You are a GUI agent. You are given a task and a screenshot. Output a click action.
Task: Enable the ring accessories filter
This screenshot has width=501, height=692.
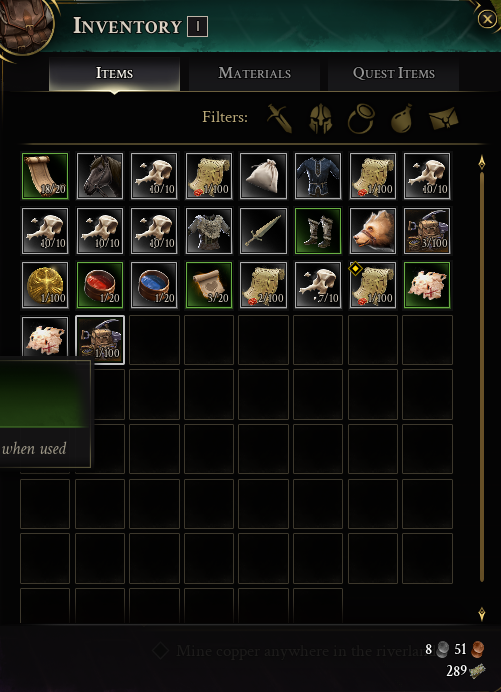tap(361, 118)
